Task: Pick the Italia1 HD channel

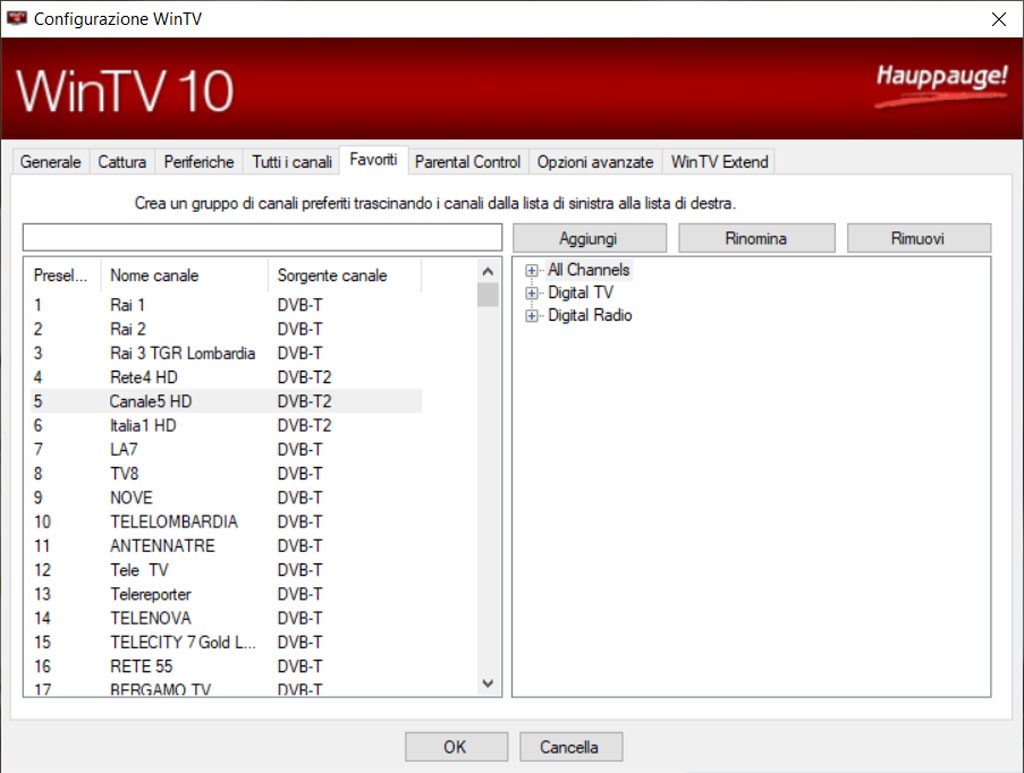Action: point(226,426)
